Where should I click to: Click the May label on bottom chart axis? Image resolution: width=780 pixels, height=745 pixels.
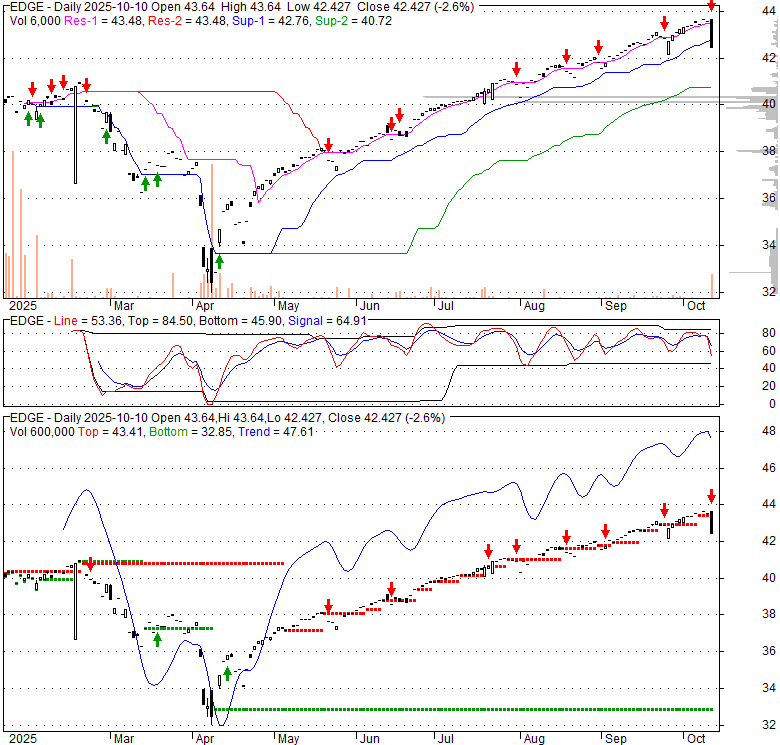[288, 739]
